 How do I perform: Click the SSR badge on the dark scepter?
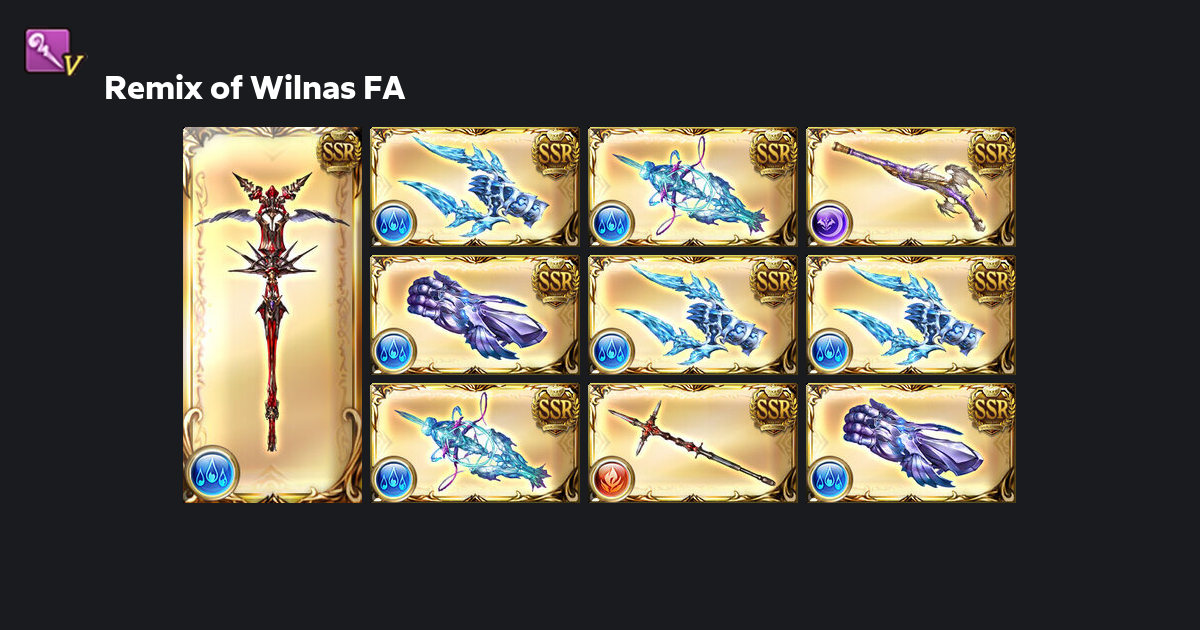tap(992, 152)
